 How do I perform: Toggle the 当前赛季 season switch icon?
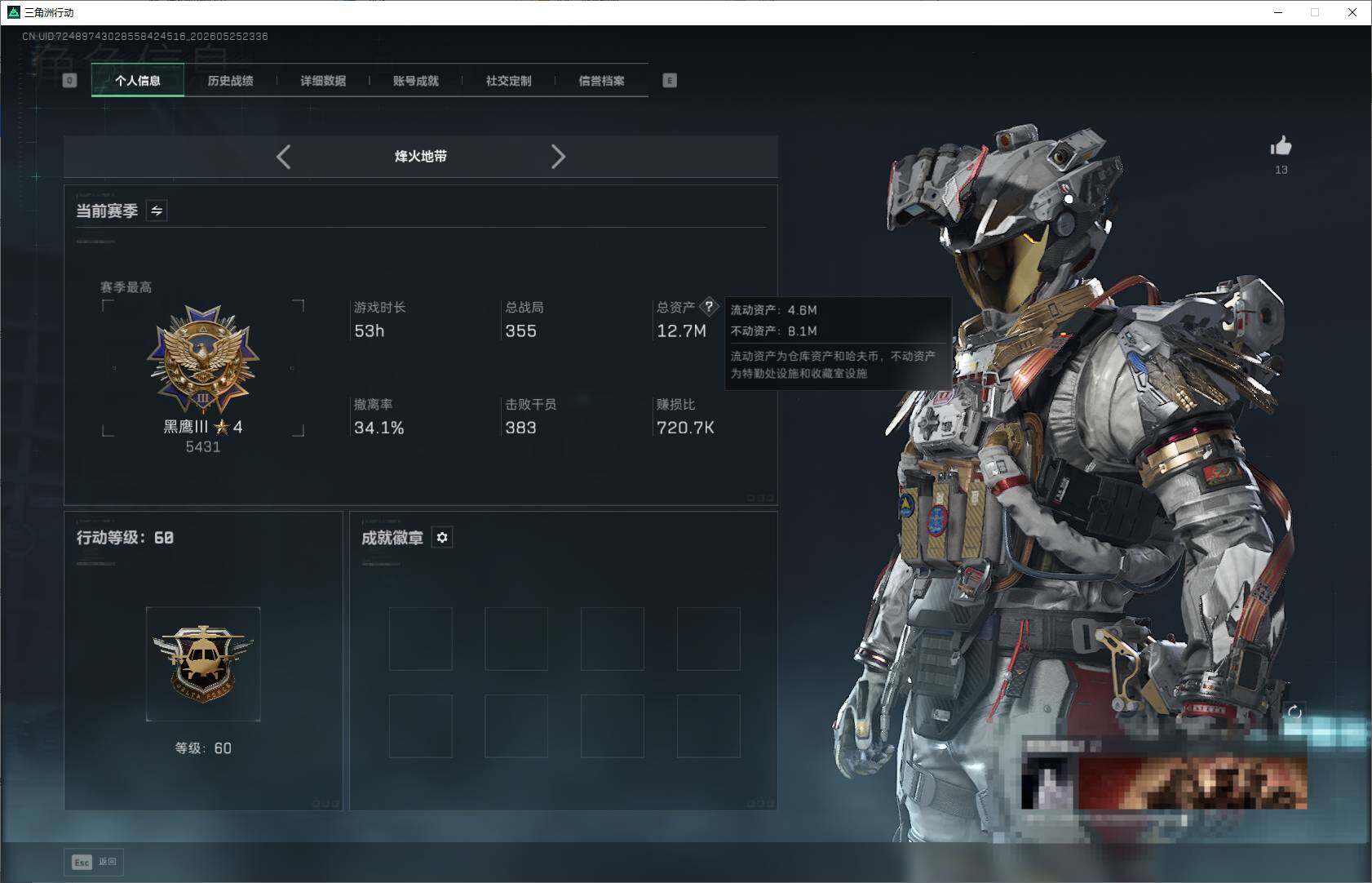point(157,211)
